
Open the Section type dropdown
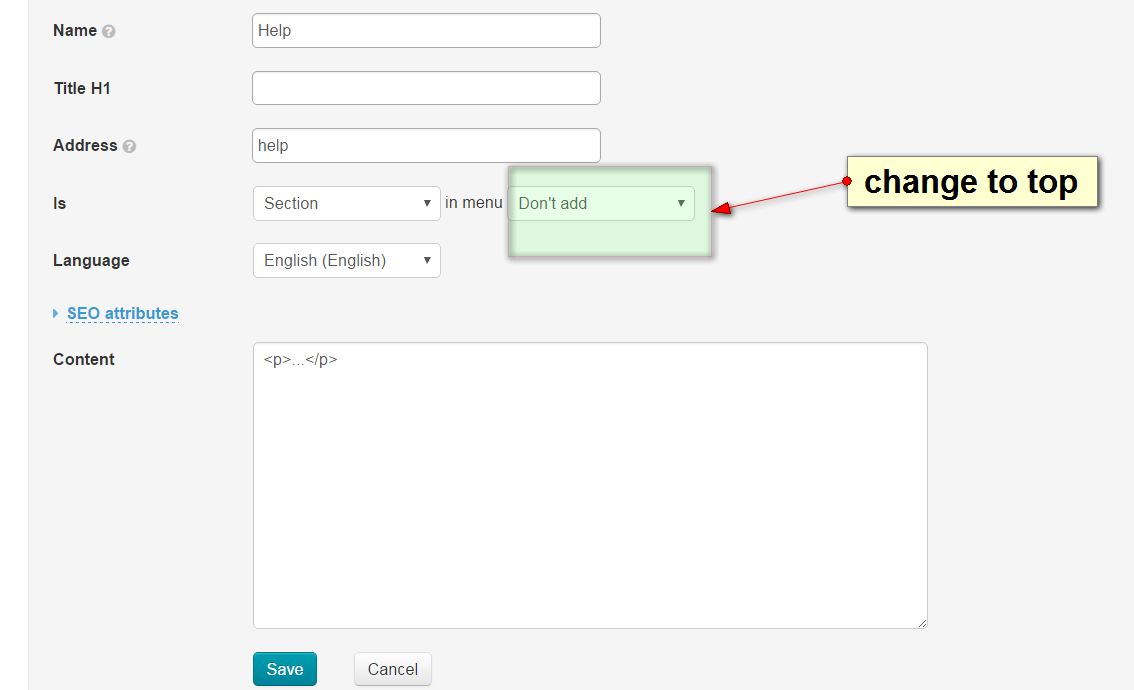coord(346,203)
